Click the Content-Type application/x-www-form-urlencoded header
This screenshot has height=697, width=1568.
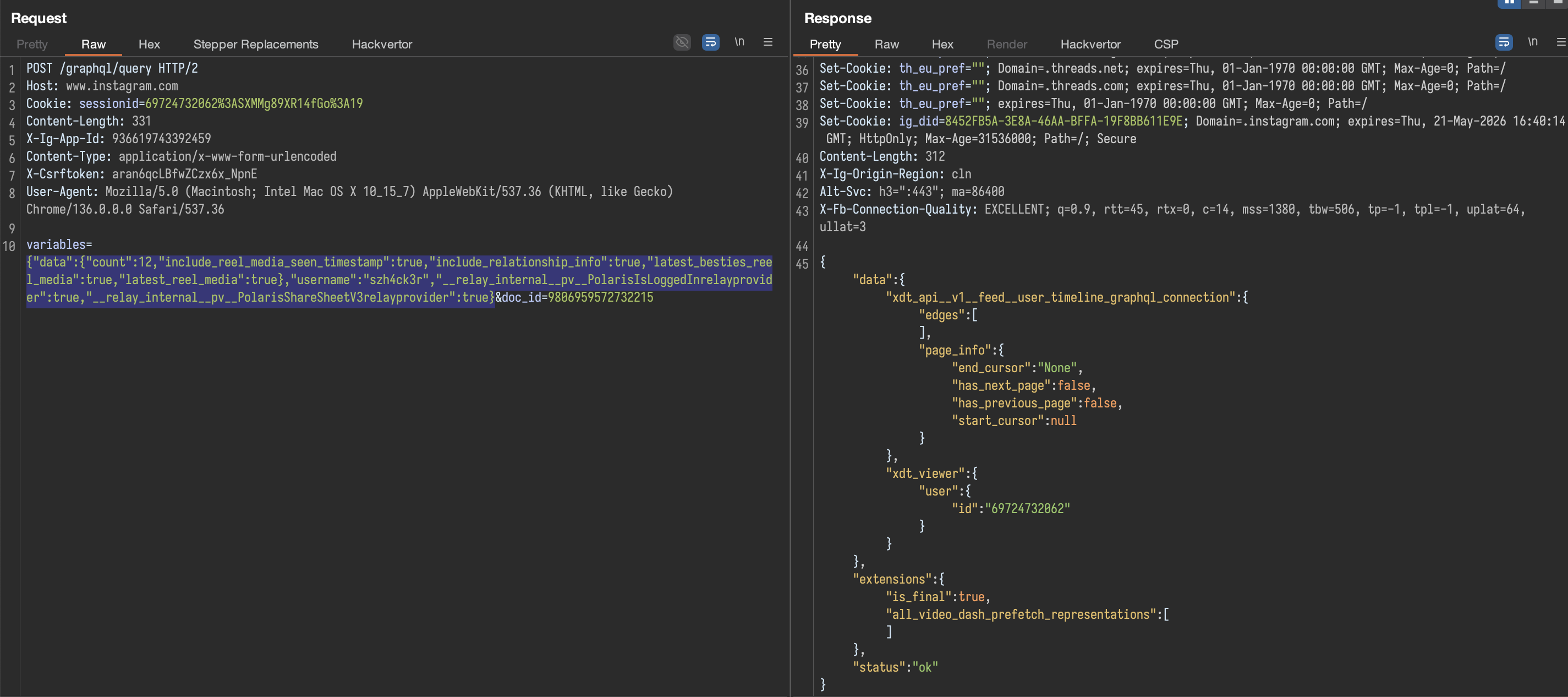click(182, 156)
